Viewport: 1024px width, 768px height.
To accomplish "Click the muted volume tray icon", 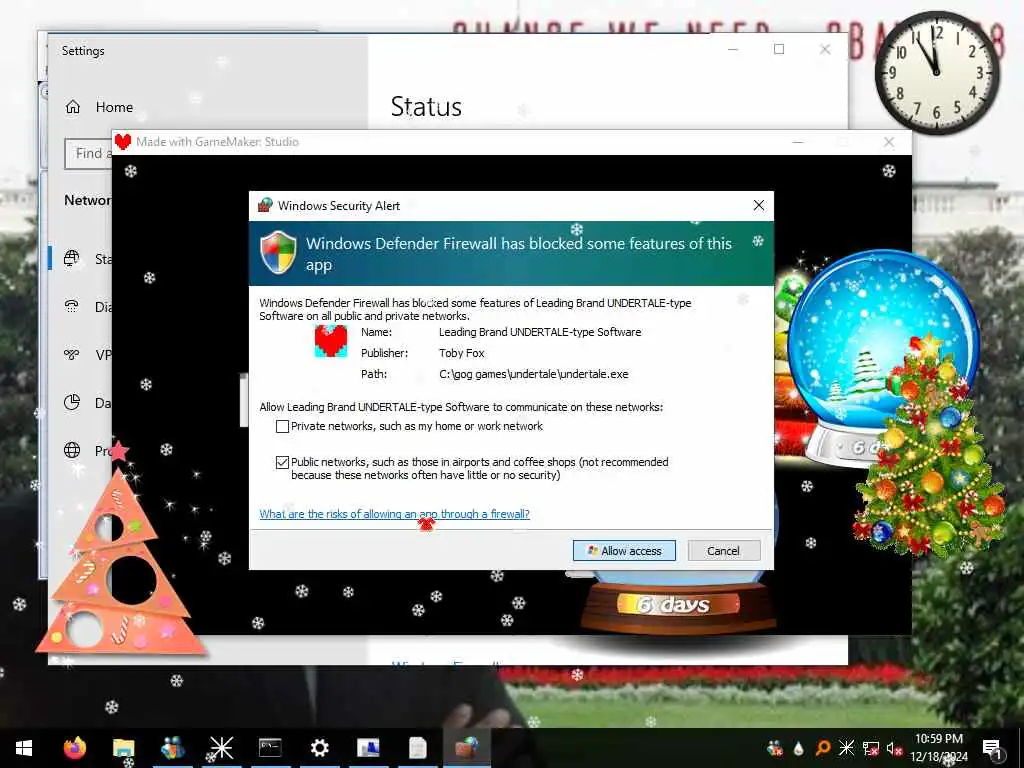I will 894,748.
